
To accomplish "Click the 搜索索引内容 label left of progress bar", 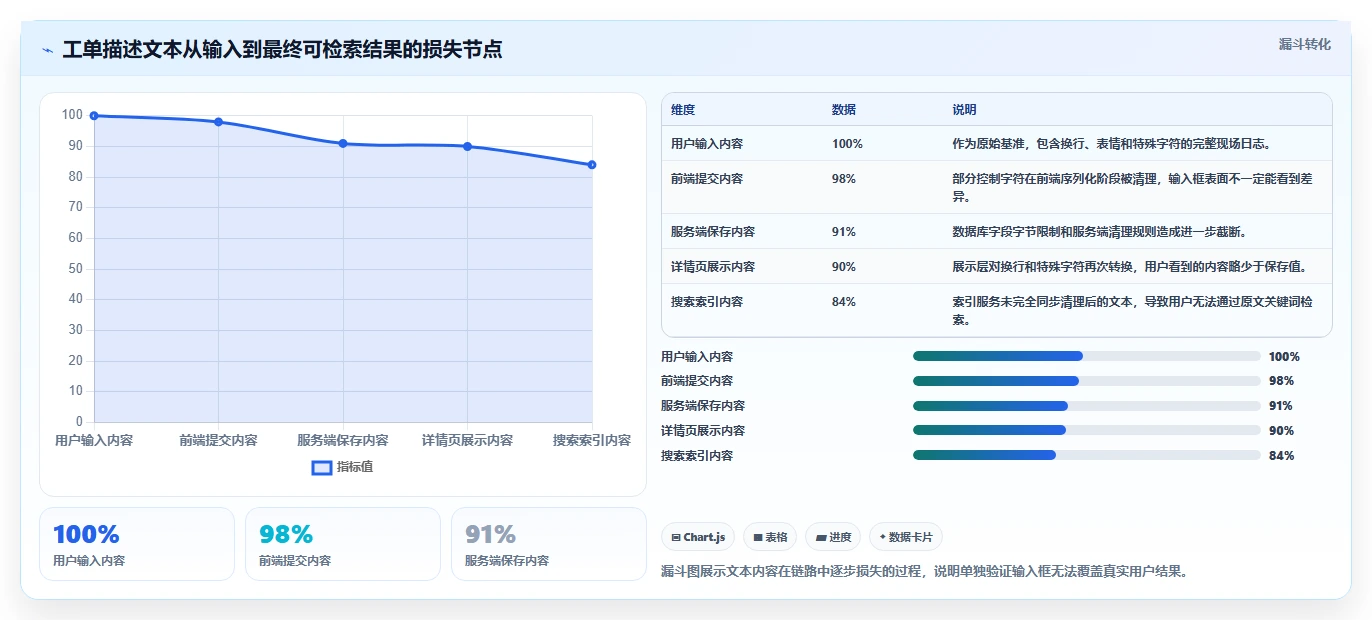I will click(x=697, y=455).
